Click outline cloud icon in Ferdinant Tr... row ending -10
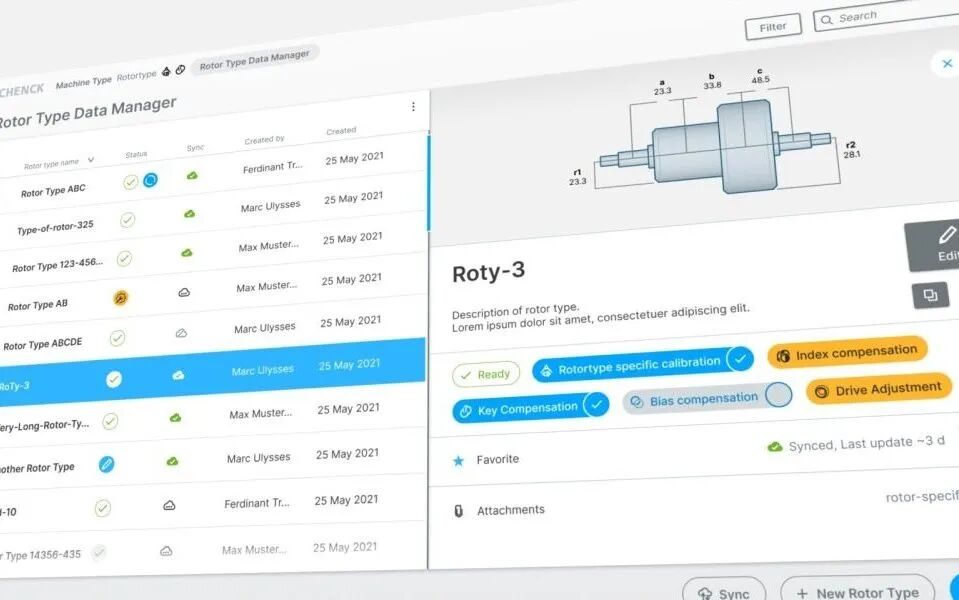 tap(169, 505)
